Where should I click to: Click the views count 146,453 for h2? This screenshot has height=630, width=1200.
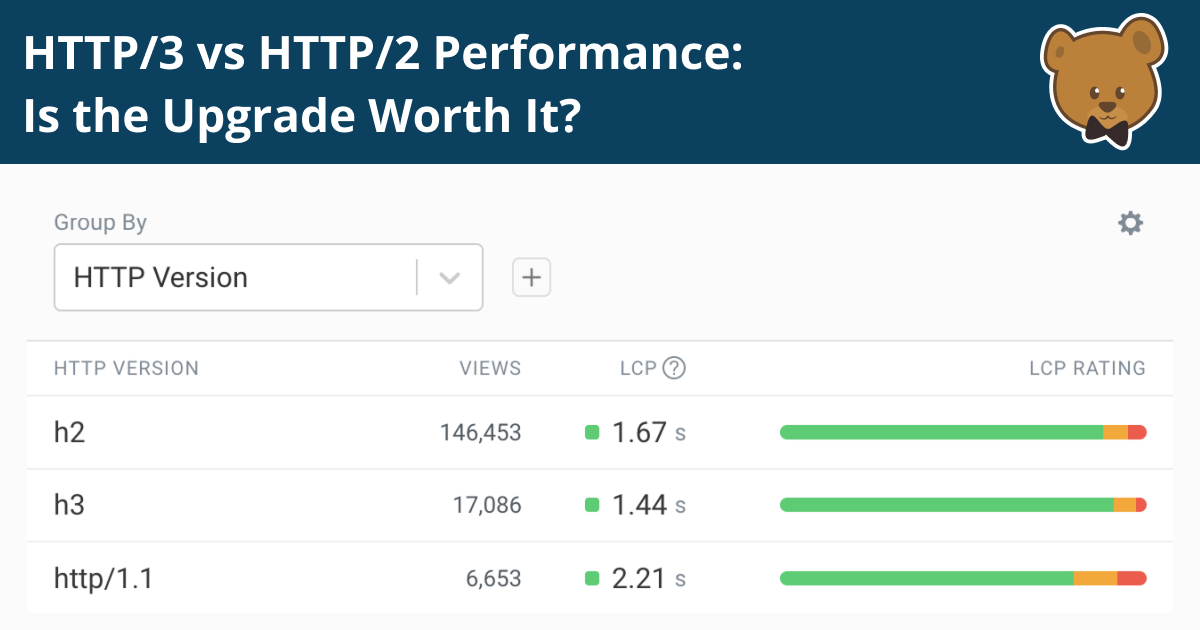pyautogui.click(x=482, y=432)
